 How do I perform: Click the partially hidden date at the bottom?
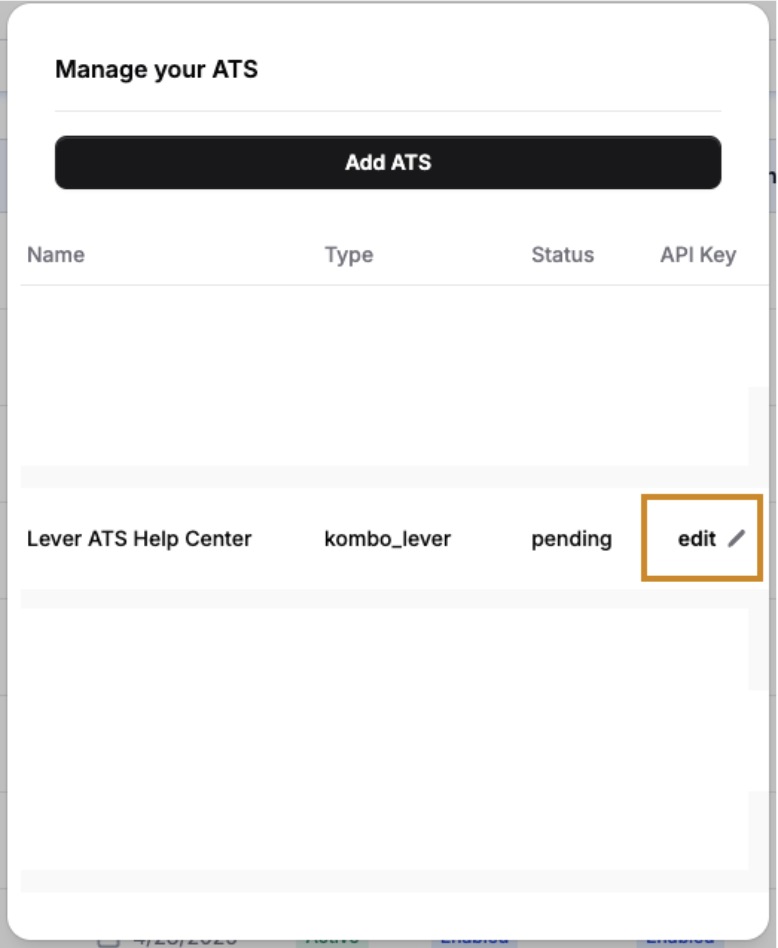coord(184,942)
